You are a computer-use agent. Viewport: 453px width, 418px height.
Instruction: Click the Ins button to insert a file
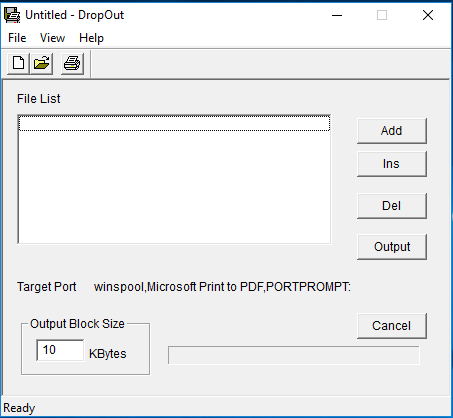[x=392, y=164]
